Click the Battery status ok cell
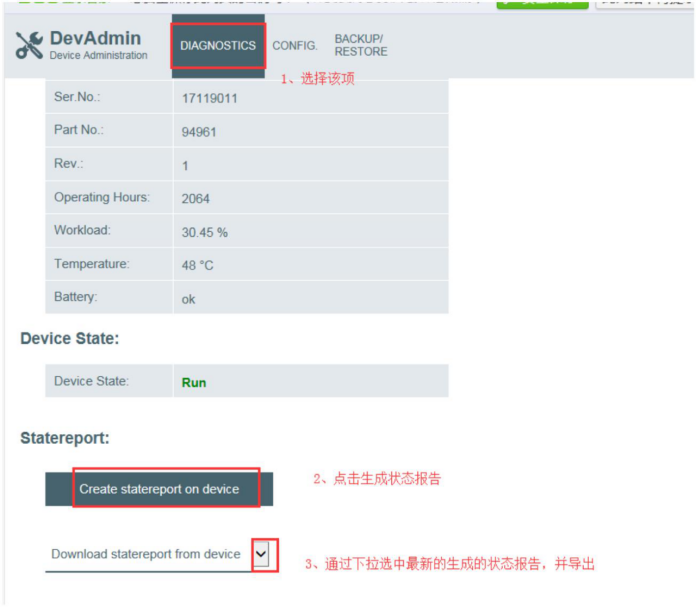The height and width of the screenshot is (607, 696). coord(311,297)
